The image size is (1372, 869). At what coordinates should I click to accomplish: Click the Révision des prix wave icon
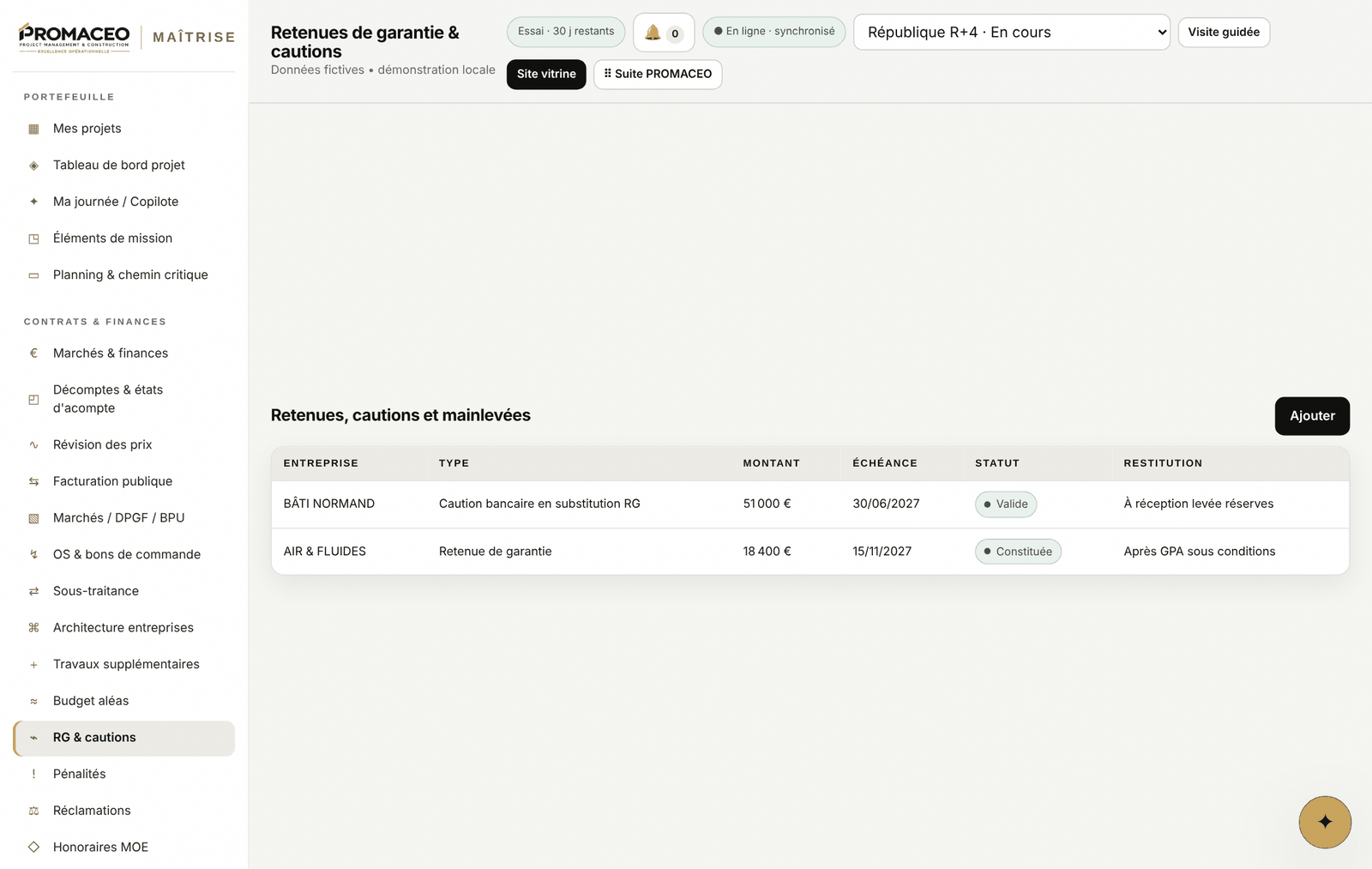coord(33,445)
